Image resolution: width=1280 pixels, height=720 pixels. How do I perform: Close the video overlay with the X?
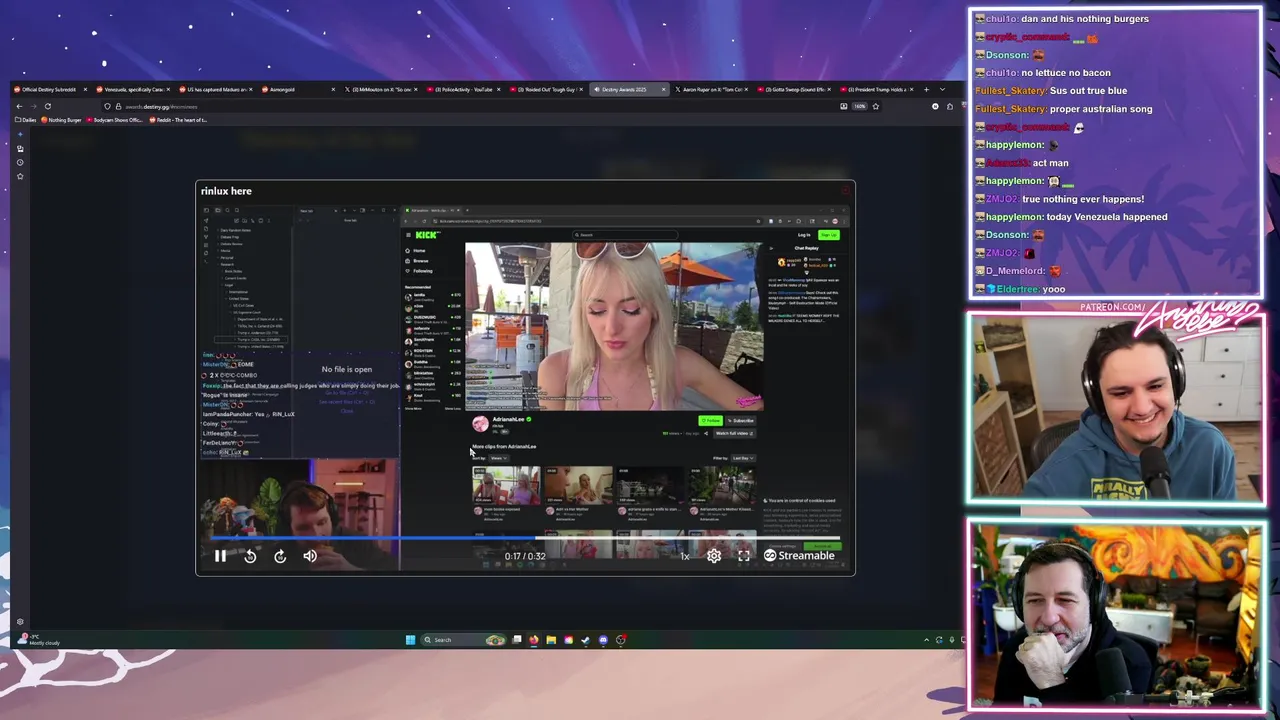click(846, 189)
